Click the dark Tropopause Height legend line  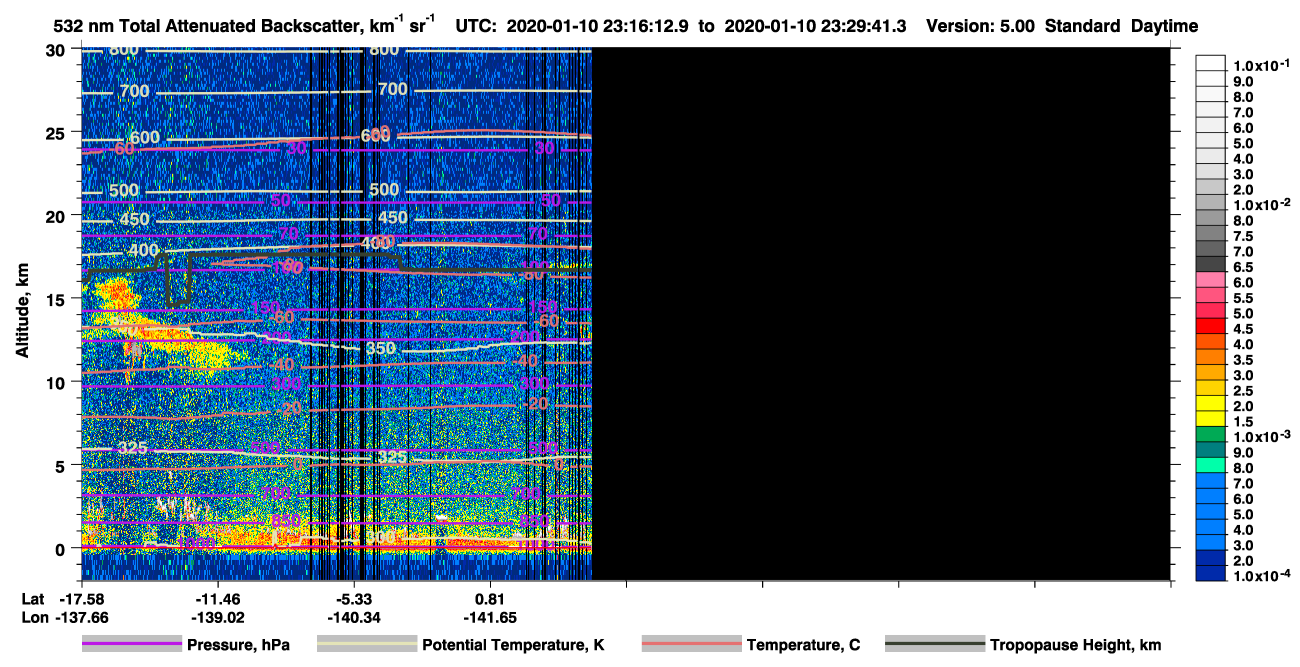(934, 645)
